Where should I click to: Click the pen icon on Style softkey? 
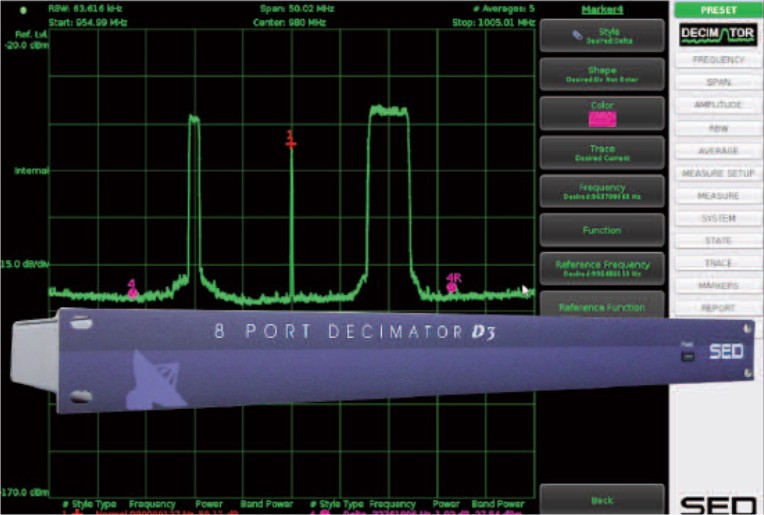tap(577, 35)
